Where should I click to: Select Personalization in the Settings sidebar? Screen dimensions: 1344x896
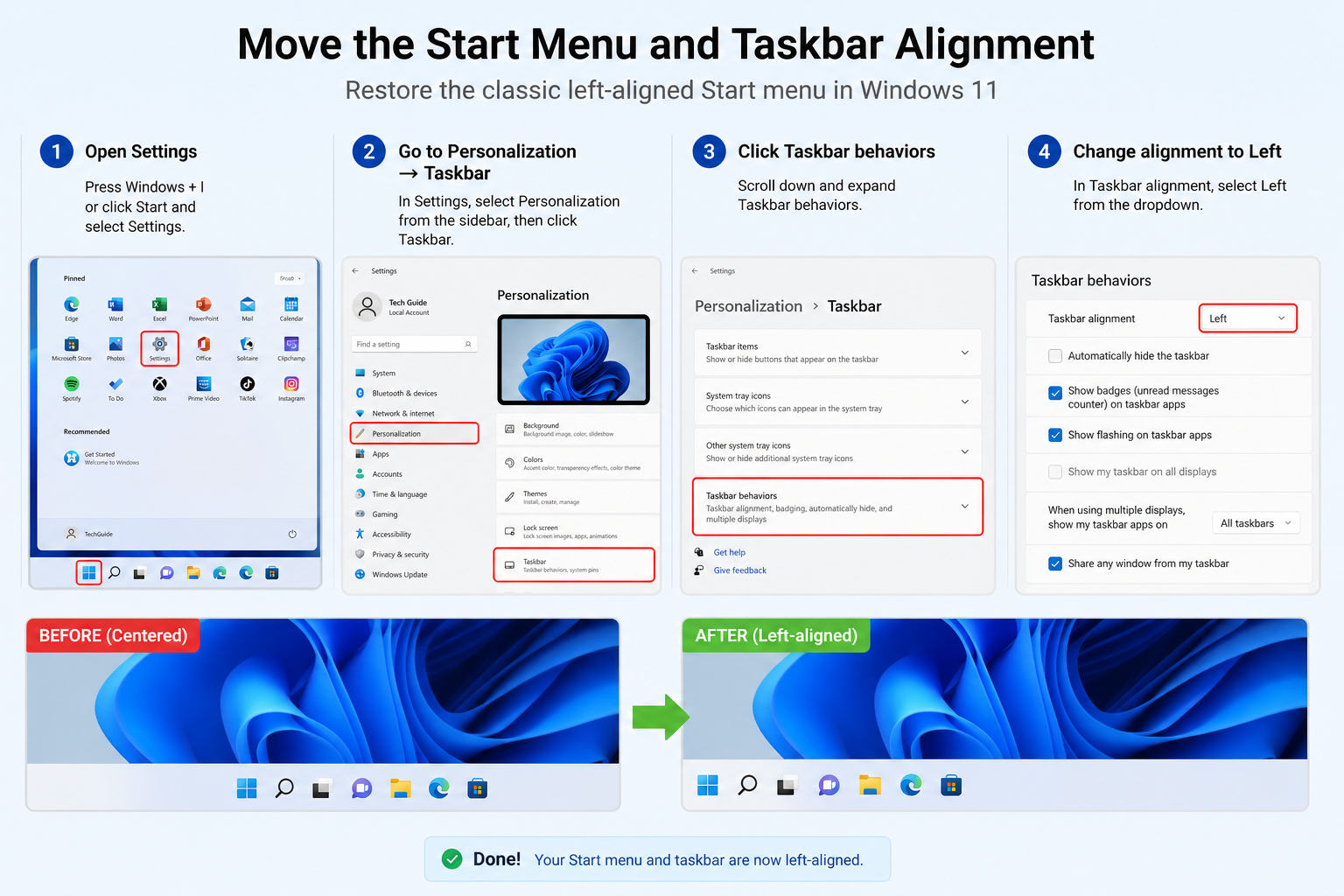(x=415, y=433)
